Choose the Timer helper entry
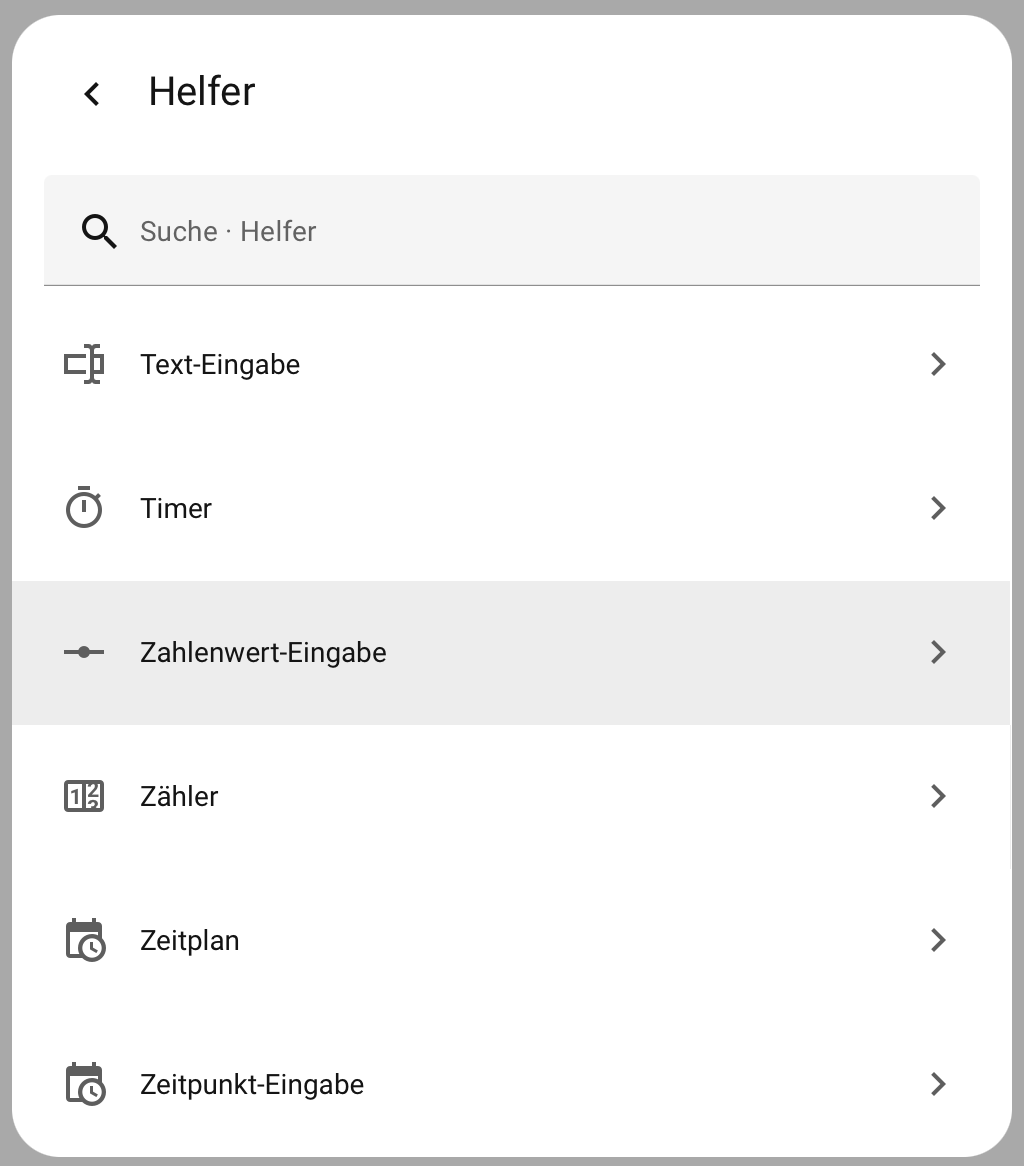The height and width of the screenshot is (1166, 1024). point(176,508)
